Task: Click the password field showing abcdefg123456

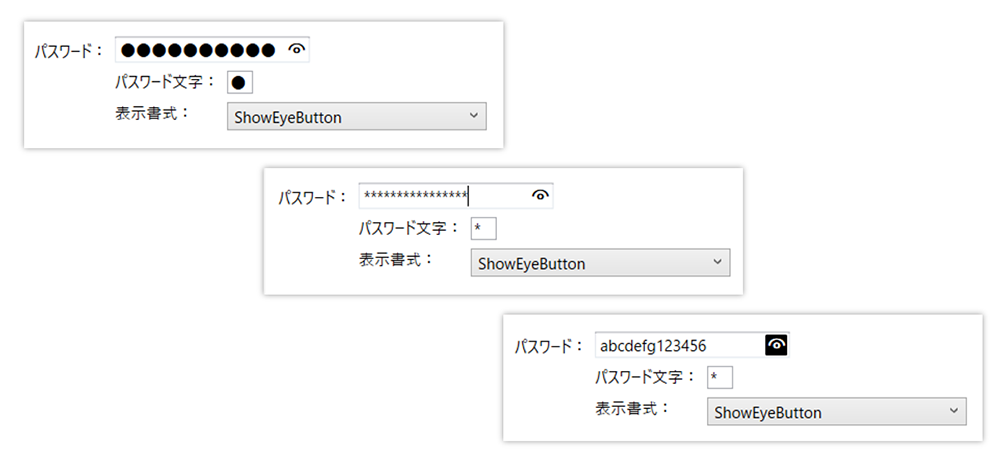Action: [692, 345]
